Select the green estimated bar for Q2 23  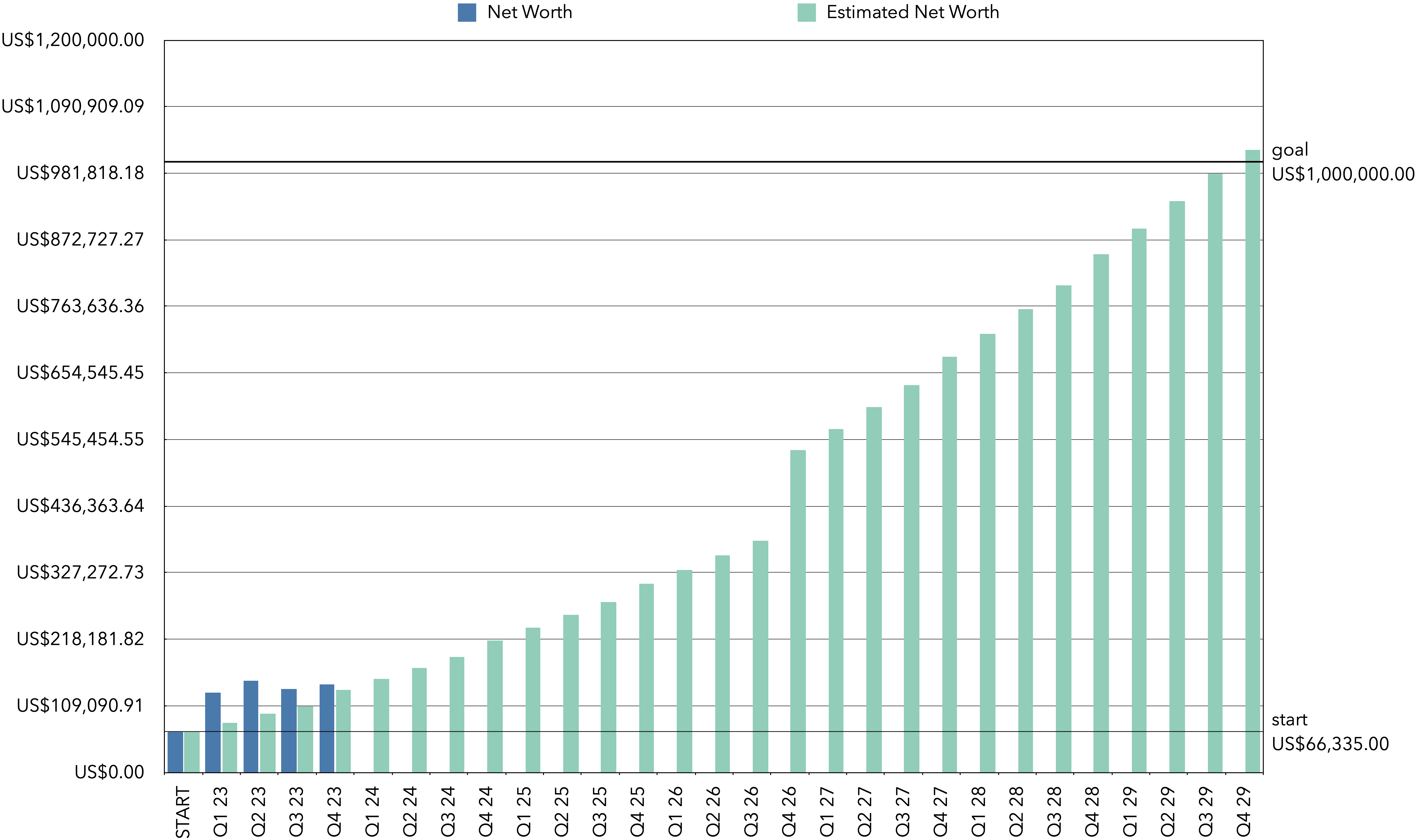pos(268,743)
